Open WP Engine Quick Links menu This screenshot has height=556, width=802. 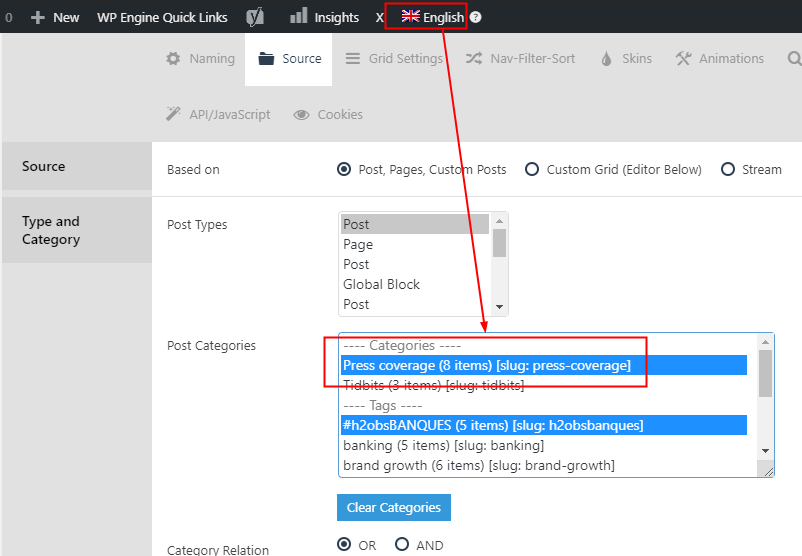162,17
